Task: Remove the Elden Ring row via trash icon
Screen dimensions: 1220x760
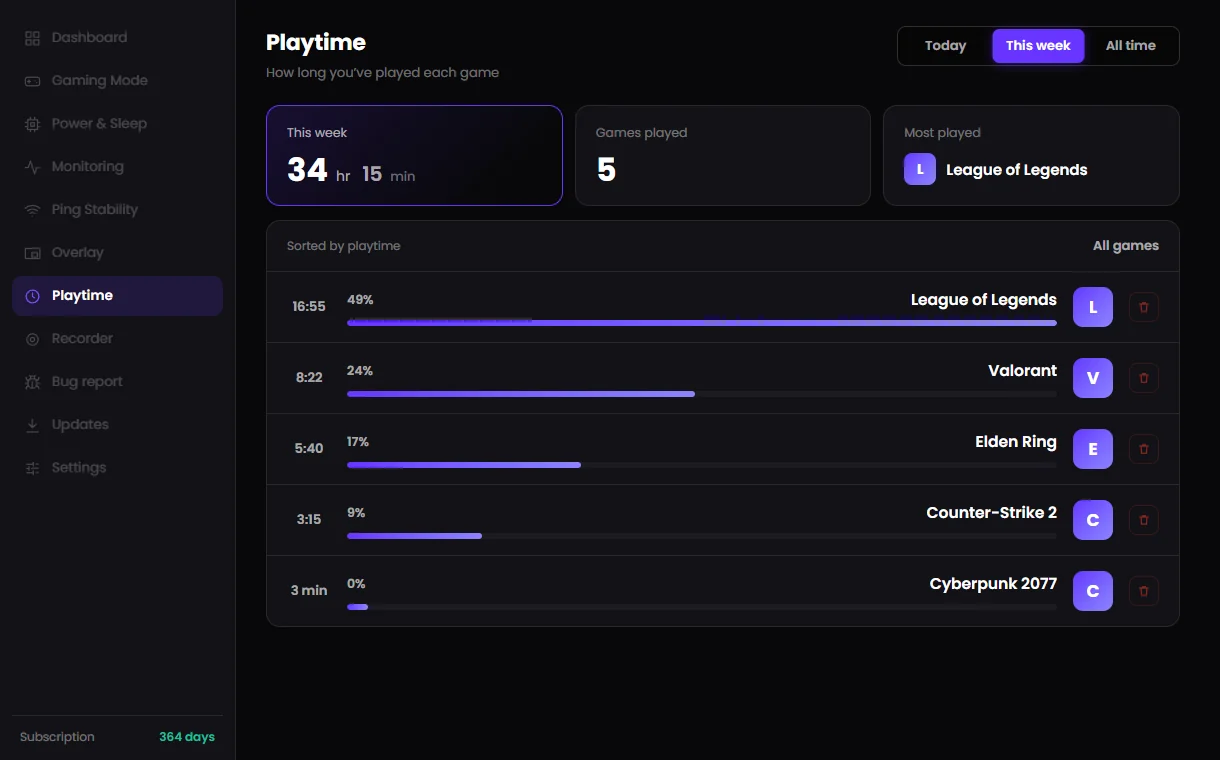Action: pos(1144,449)
